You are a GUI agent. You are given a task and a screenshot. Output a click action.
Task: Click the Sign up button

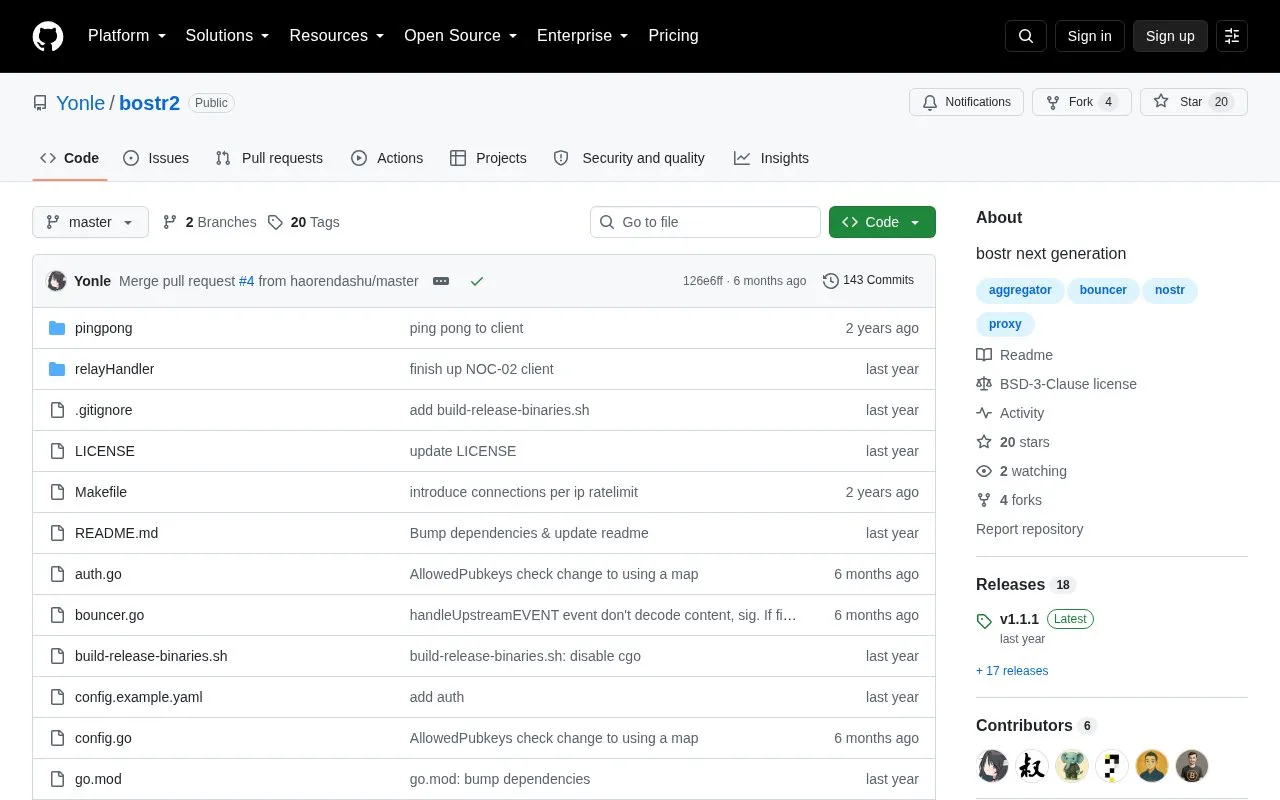point(1170,36)
